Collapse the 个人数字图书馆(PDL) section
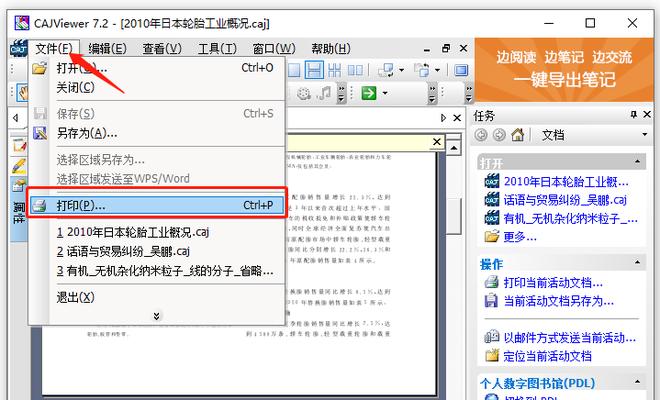Viewport: 660px width, 400px height. pyautogui.click(x=637, y=382)
